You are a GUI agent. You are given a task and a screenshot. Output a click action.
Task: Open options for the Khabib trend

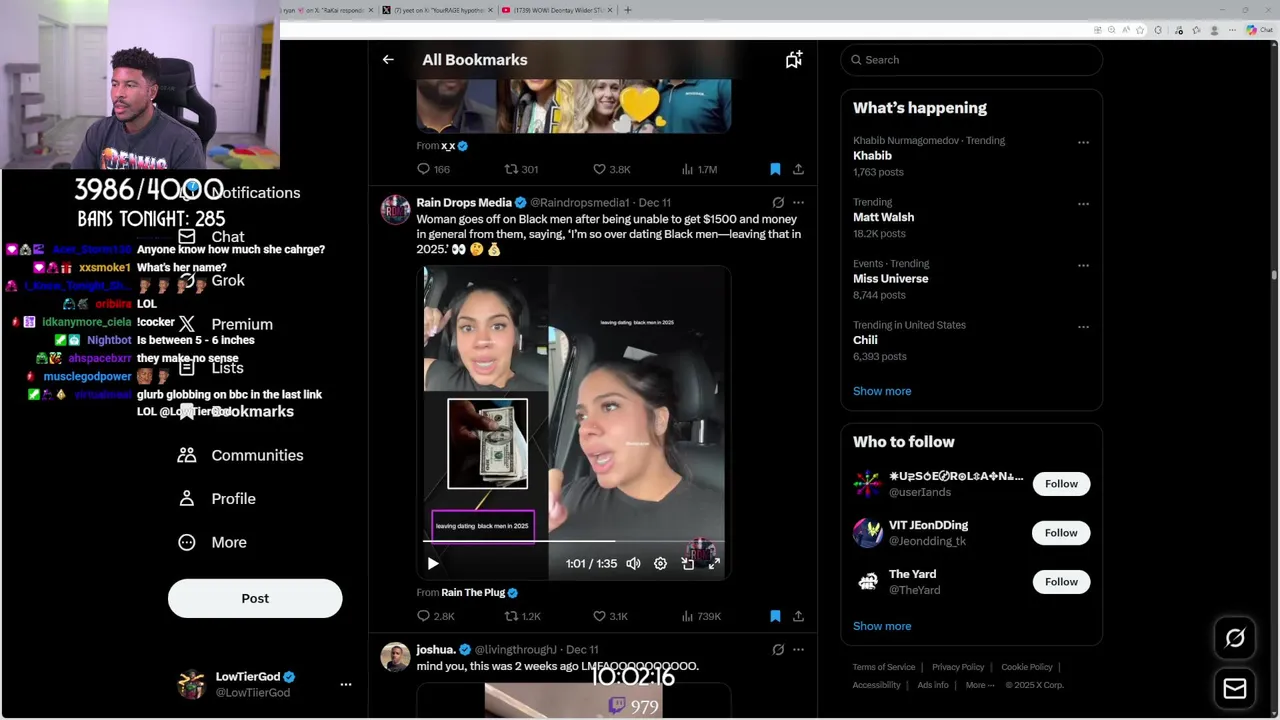[1083, 142]
